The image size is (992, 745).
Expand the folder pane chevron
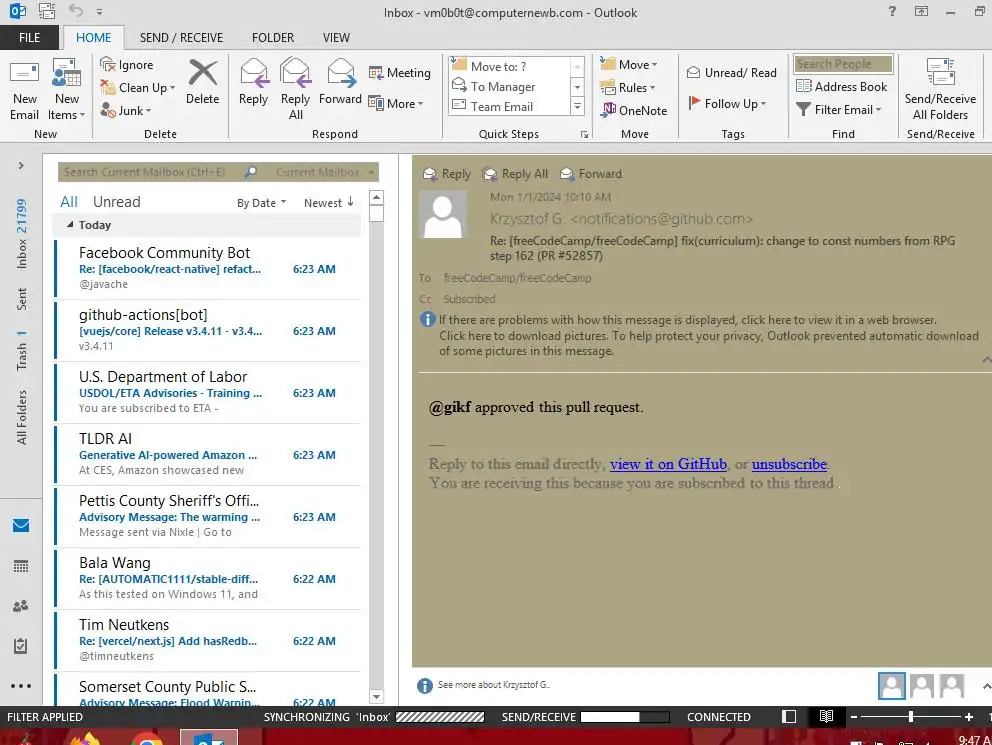tap(21, 166)
